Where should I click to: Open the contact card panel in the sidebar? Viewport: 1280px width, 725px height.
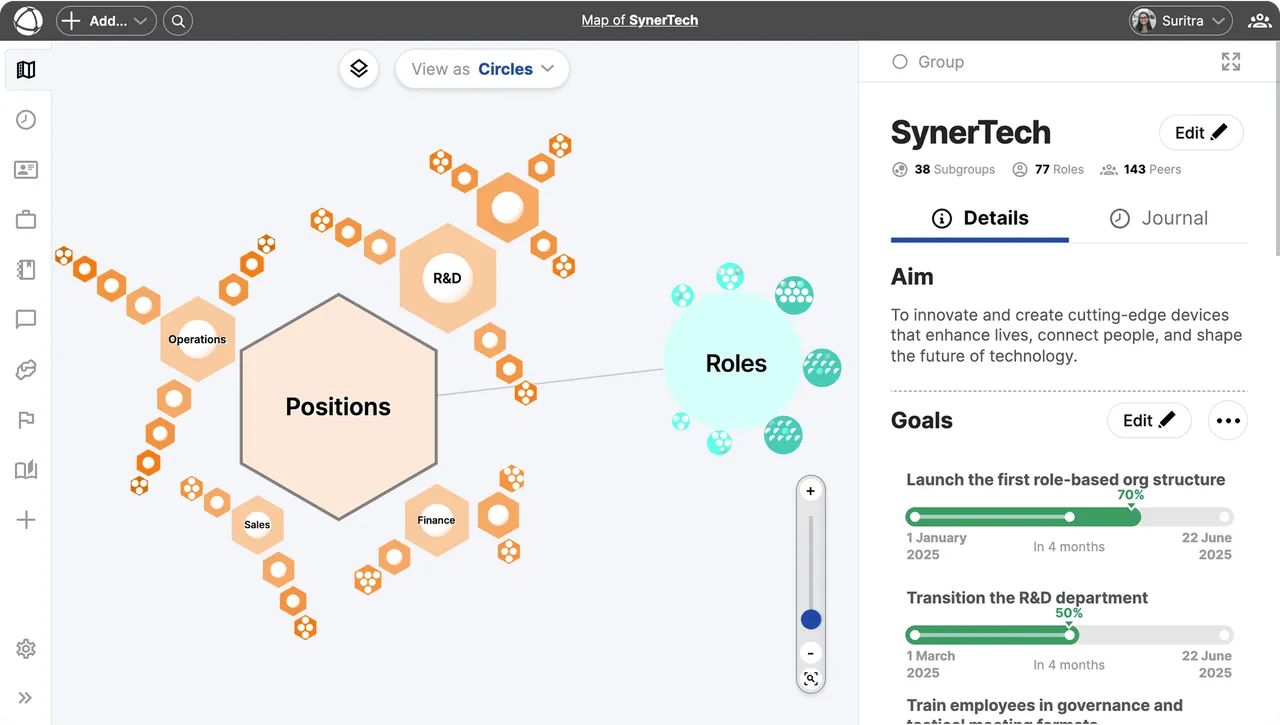[26, 169]
